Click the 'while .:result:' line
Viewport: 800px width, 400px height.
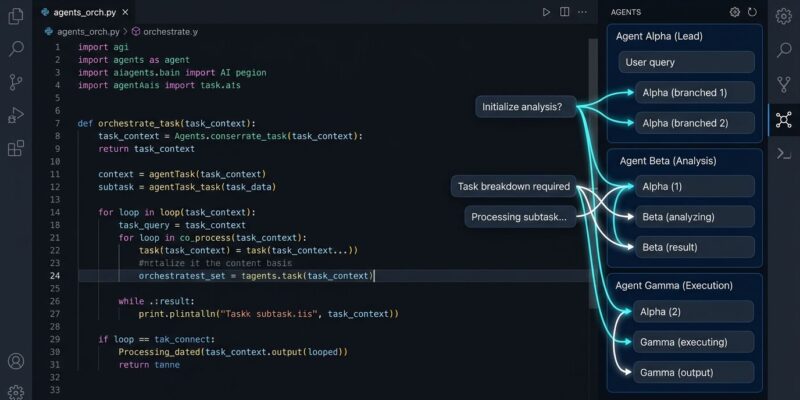pyautogui.click(x=157, y=301)
